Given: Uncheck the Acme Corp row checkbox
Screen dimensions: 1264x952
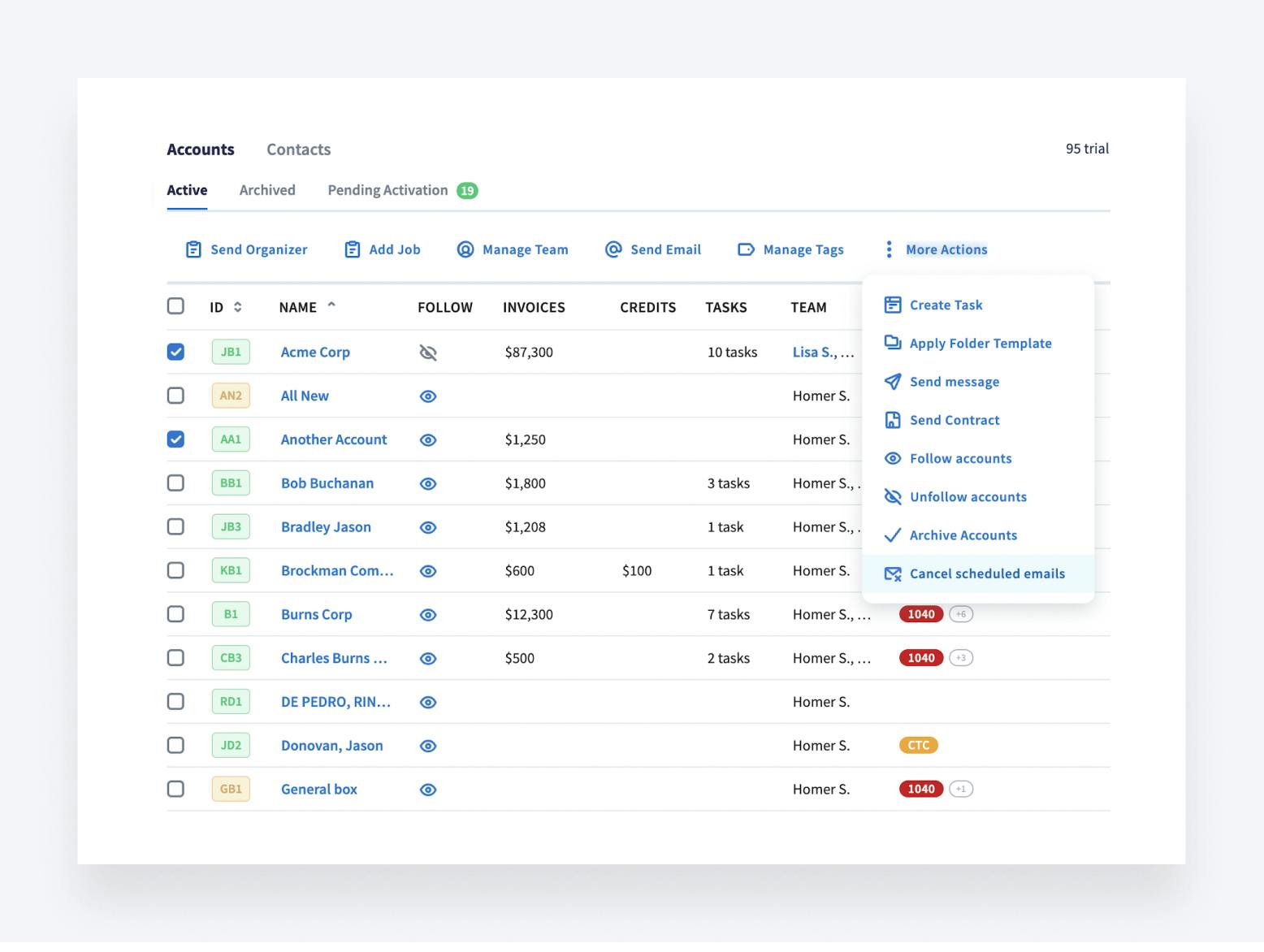Looking at the screenshot, I should tap(175, 352).
